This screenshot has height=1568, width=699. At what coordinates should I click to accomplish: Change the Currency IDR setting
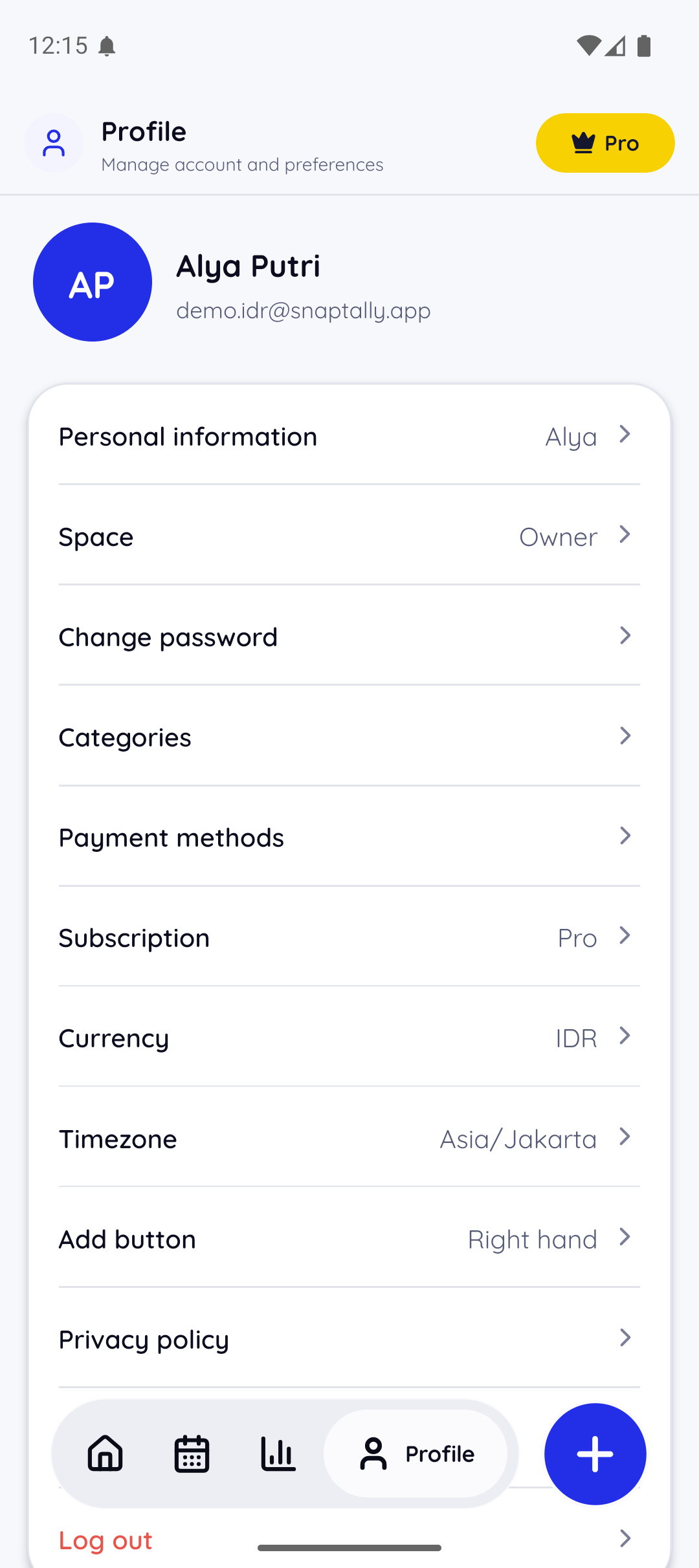[x=349, y=1037]
